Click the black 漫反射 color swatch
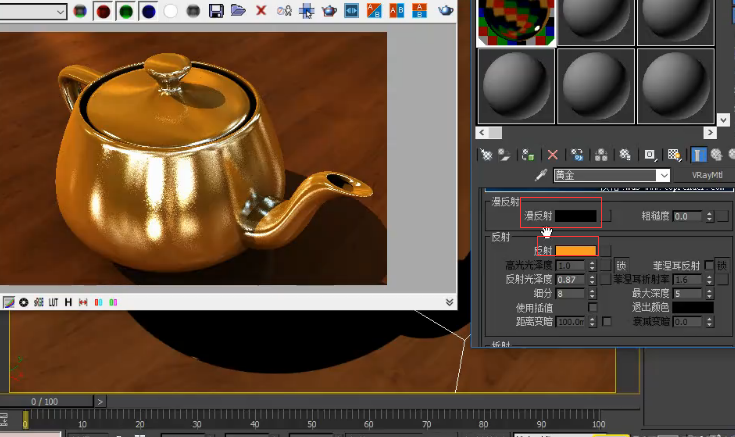Viewport: 735px width, 437px height. [x=576, y=216]
